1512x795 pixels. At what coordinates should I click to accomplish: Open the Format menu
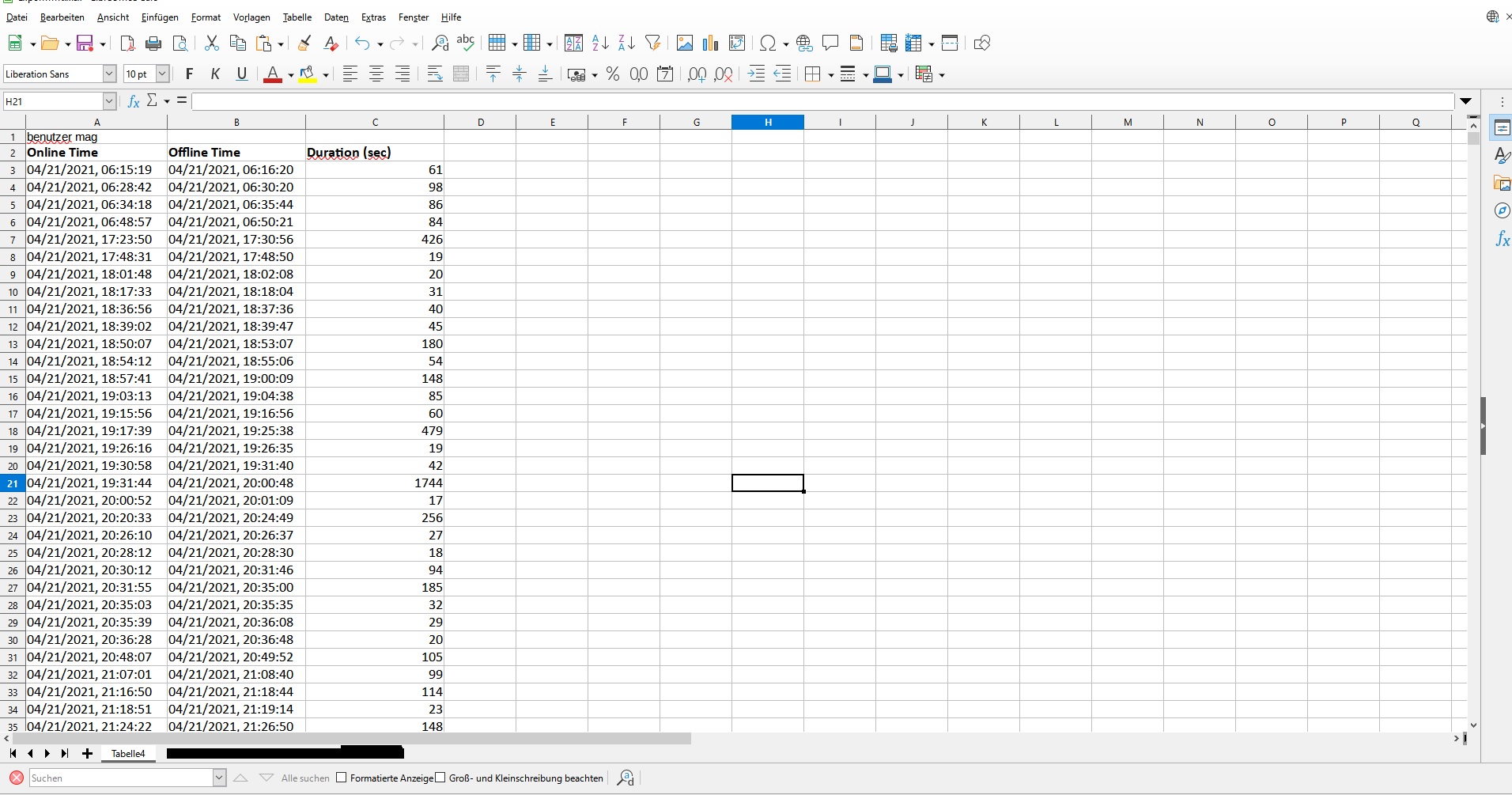206,17
